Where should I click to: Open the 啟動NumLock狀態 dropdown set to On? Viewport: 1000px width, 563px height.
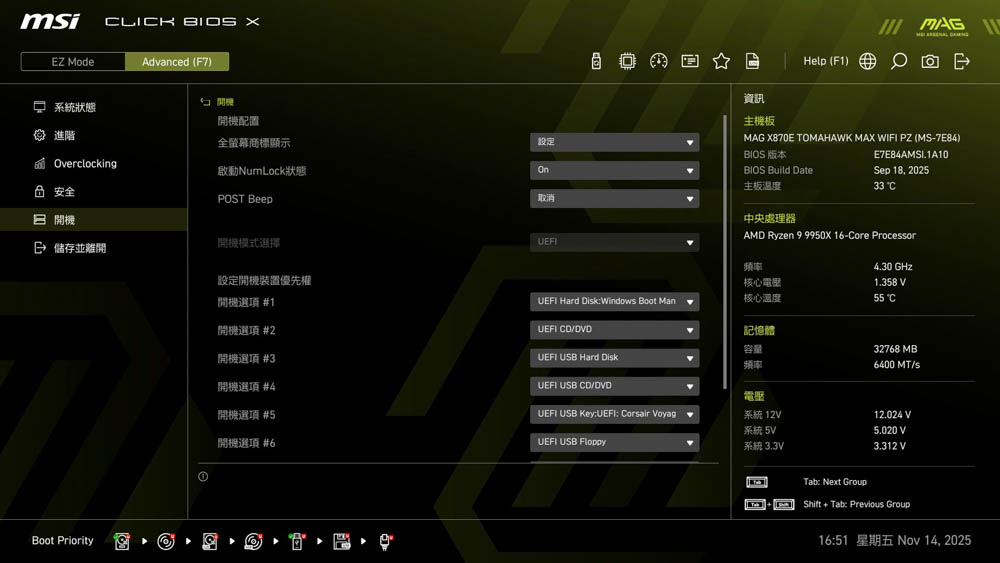pyautogui.click(x=614, y=170)
